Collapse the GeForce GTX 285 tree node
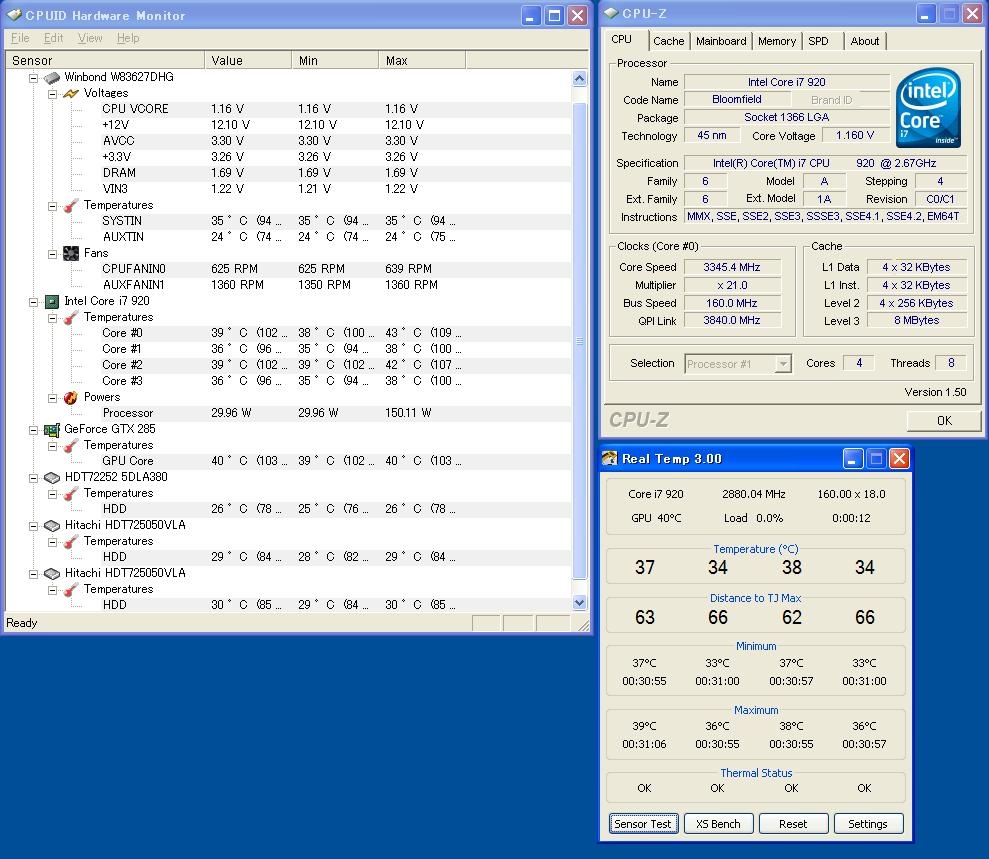Image resolution: width=989 pixels, height=859 pixels. coord(33,430)
